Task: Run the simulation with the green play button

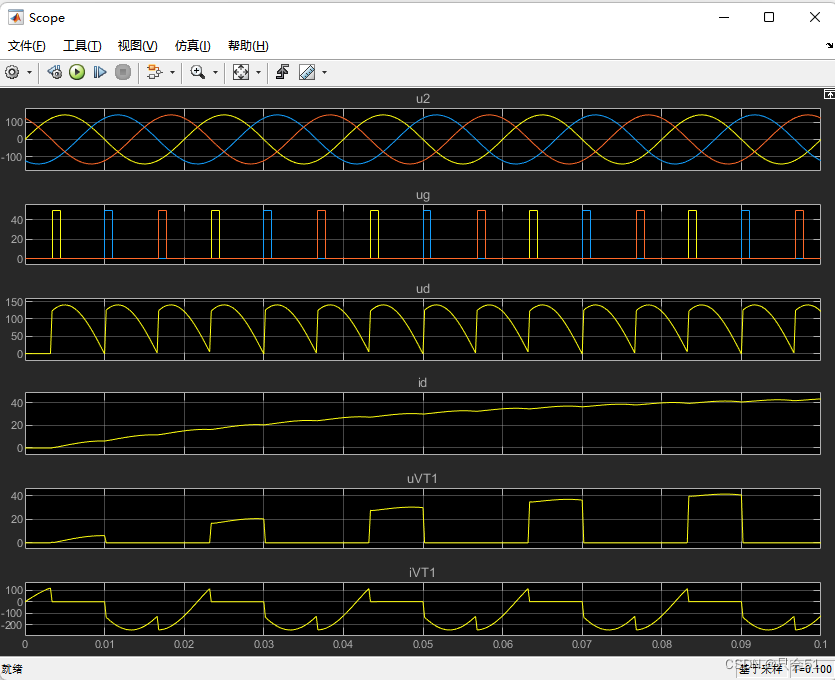Action: click(x=77, y=72)
